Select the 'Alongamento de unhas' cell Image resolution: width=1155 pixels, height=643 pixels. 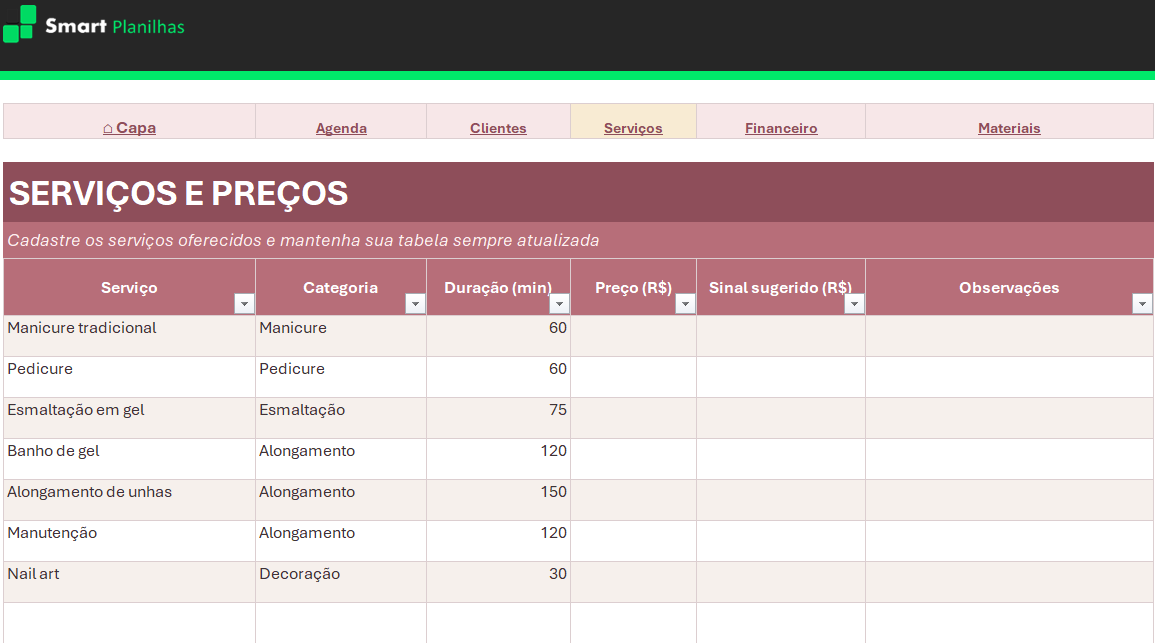tap(130, 501)
